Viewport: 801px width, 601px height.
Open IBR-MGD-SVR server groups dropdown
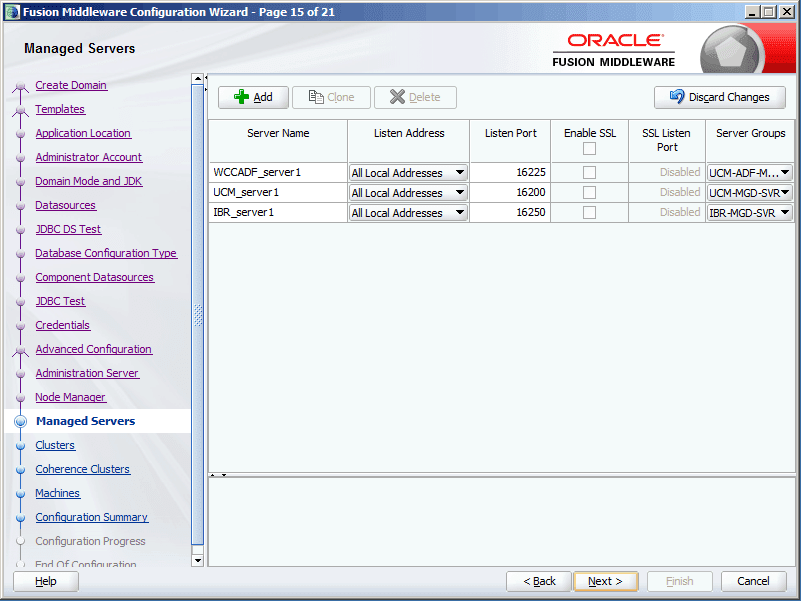tap(749, 213)
